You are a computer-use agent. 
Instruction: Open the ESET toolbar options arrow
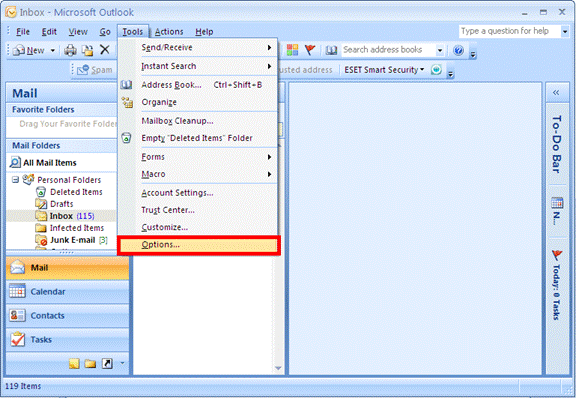[x=451, y=74]
